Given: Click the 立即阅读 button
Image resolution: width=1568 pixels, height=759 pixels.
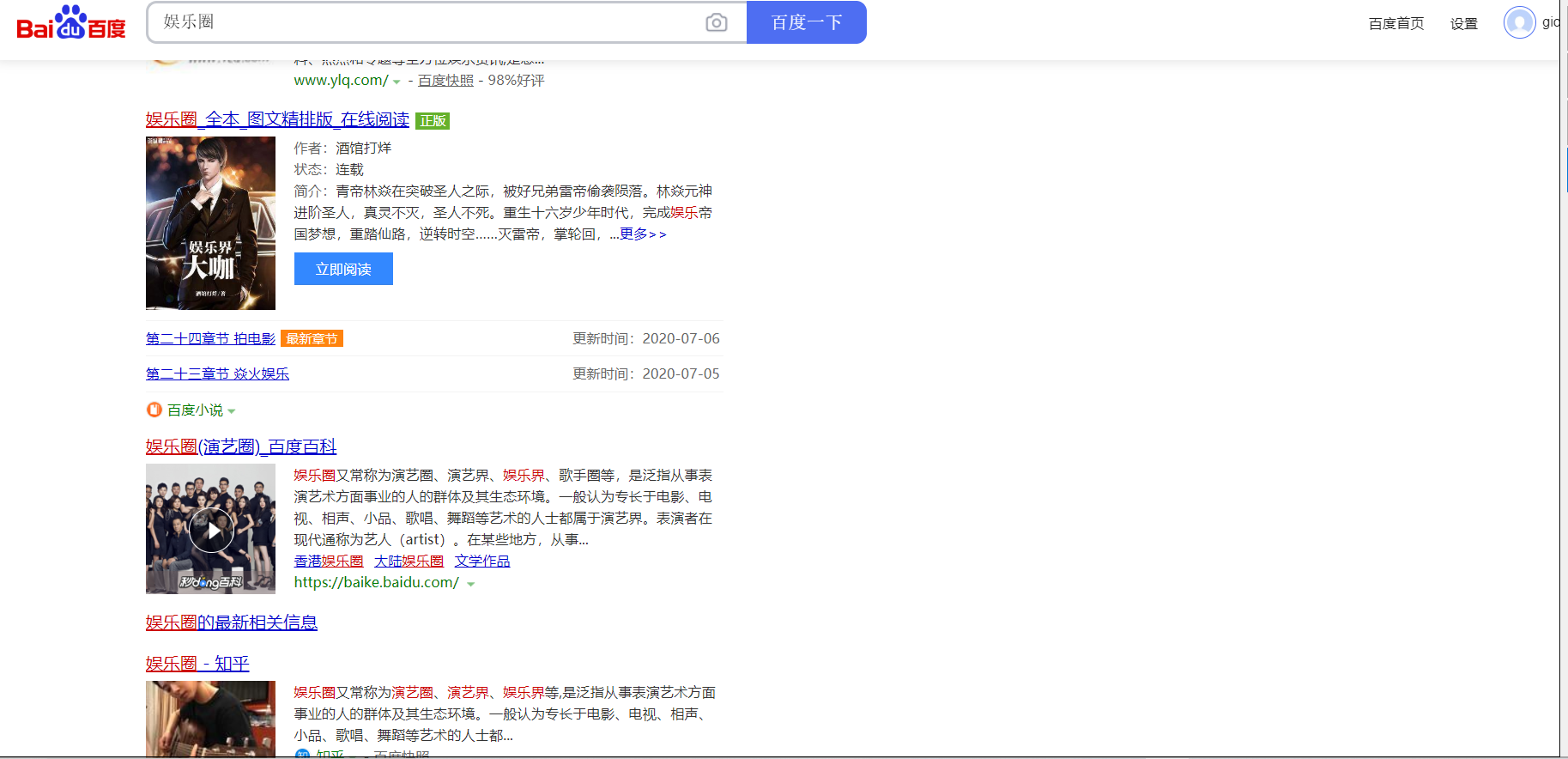Looking at the screenshot, I should (x=343, y=269).
